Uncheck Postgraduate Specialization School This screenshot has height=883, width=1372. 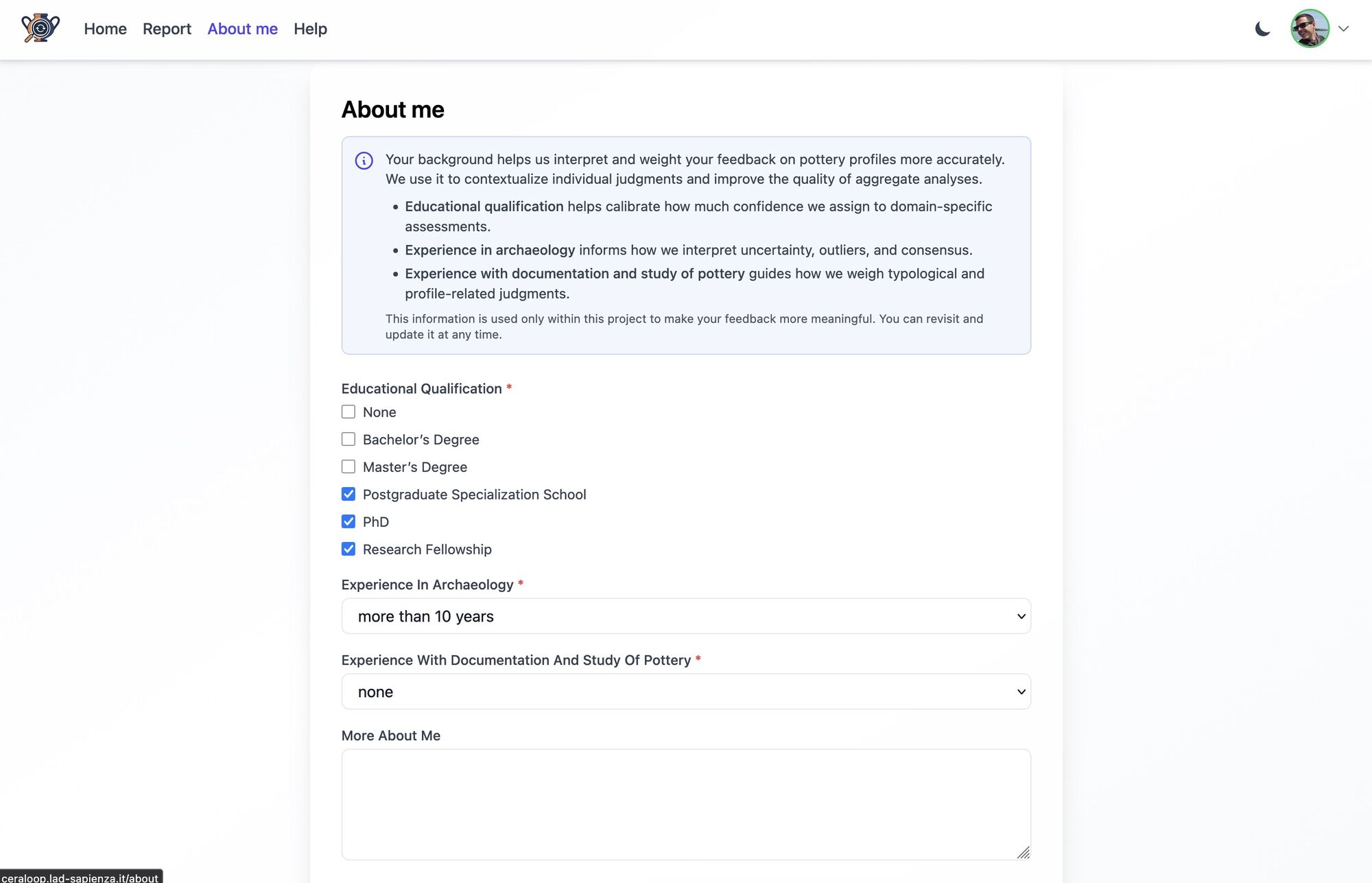tap(348, 494)
